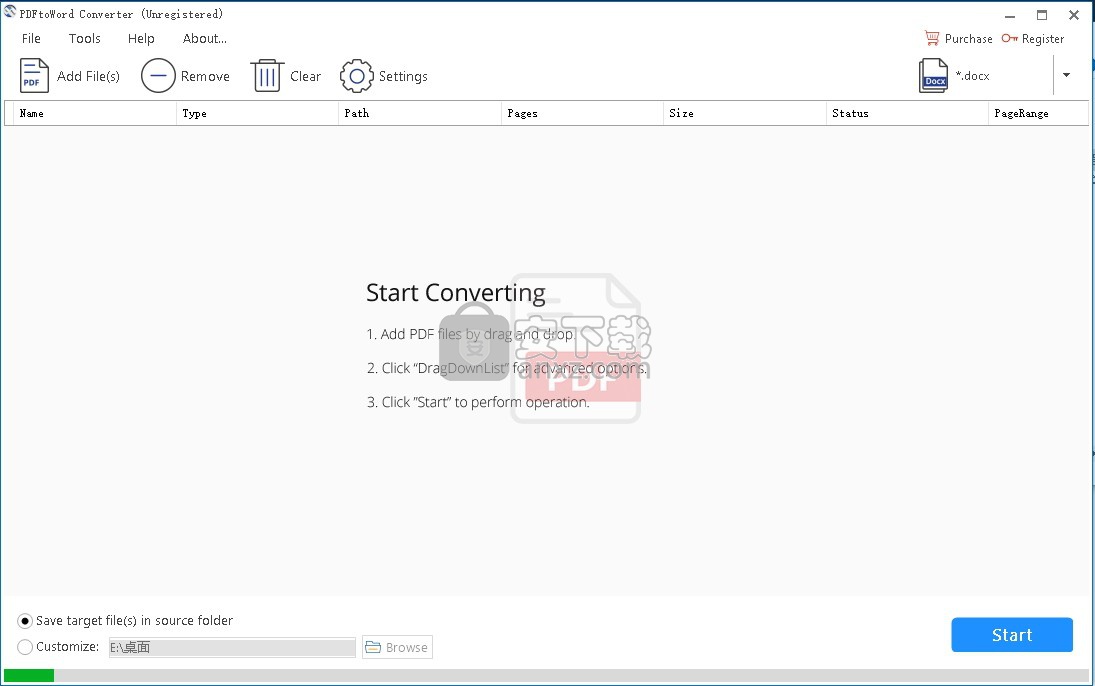Click the Remove minus-circle icon
Viewport: 1095px width, 686px height.
(x=158, y=75)
